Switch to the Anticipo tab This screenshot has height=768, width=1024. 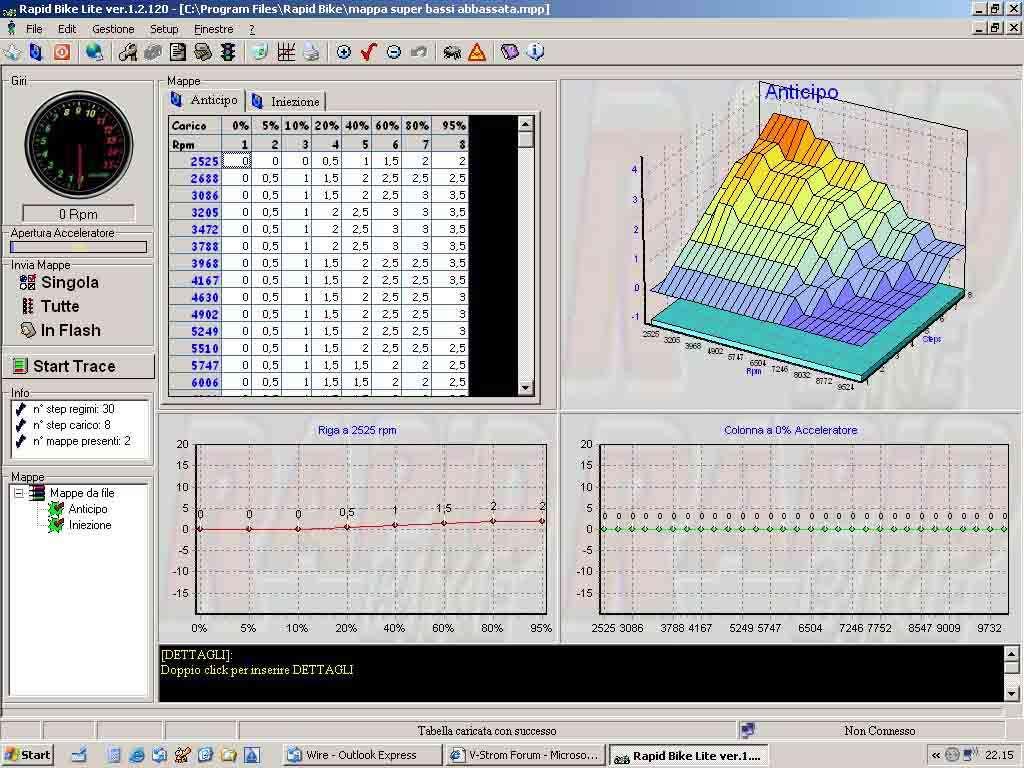coord(206,100)
